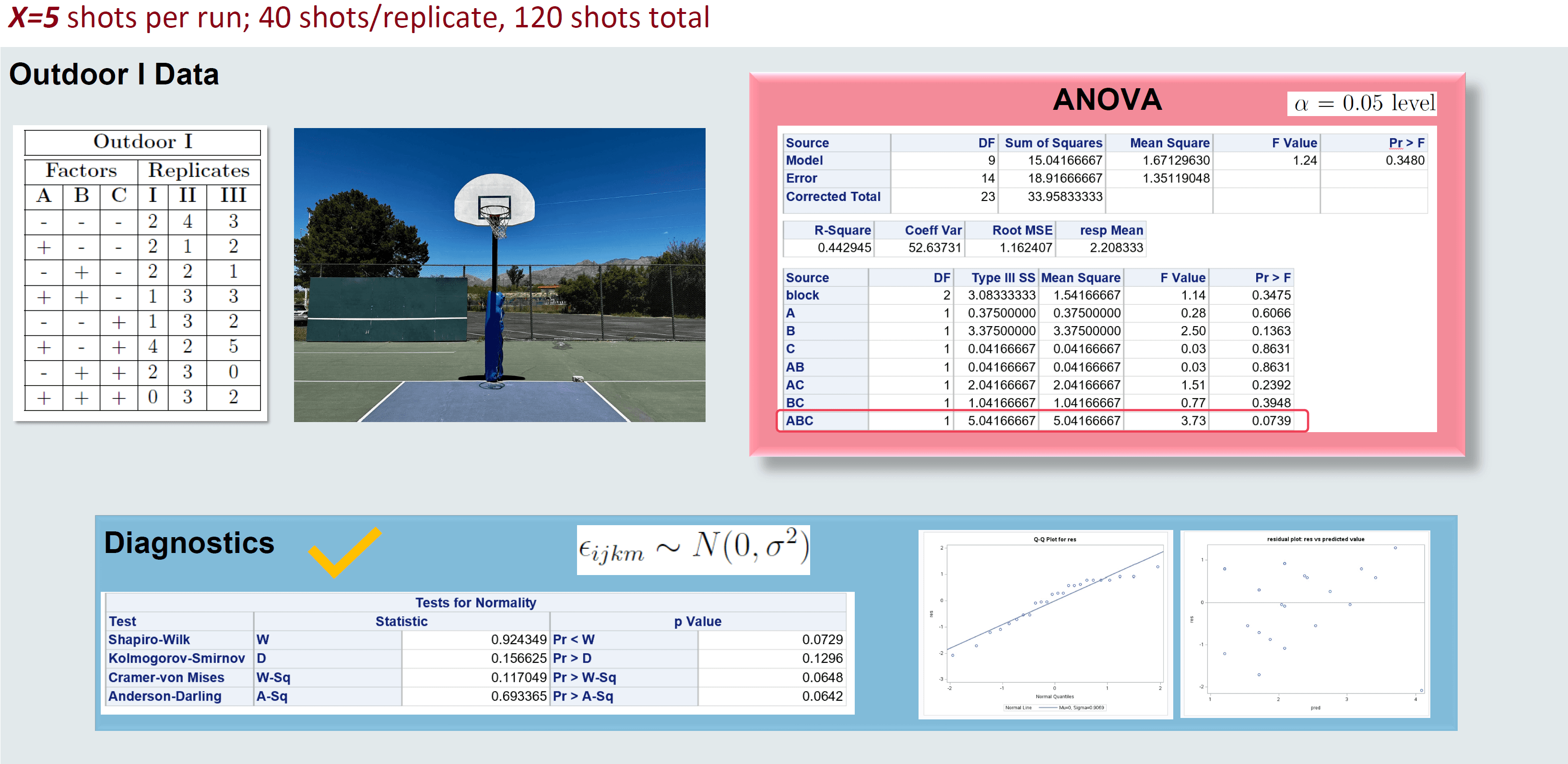This screenshot has width=1568, height=764.
Task: Click the basketball hoop photograph
Action: pos(499,274)
